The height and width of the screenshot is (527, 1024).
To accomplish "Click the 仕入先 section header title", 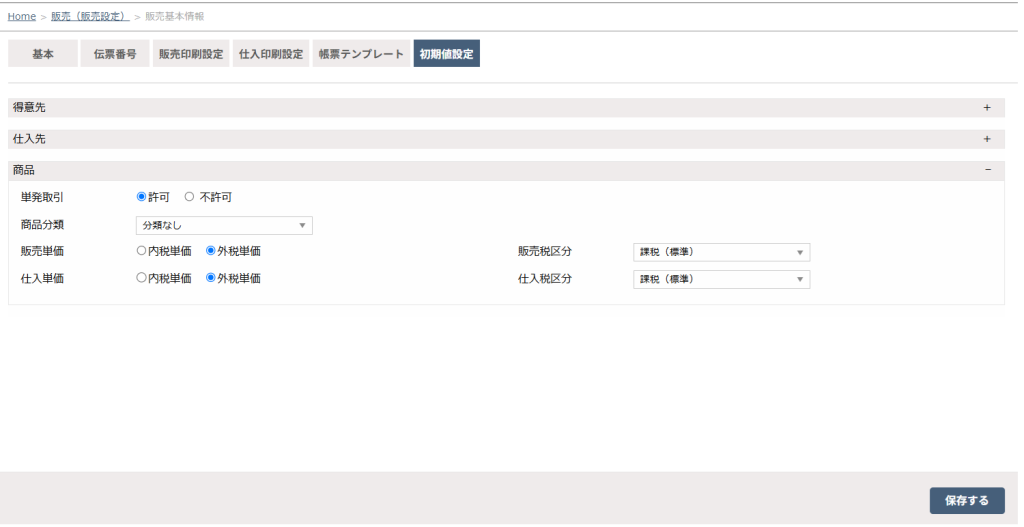I will click(29, 139).
